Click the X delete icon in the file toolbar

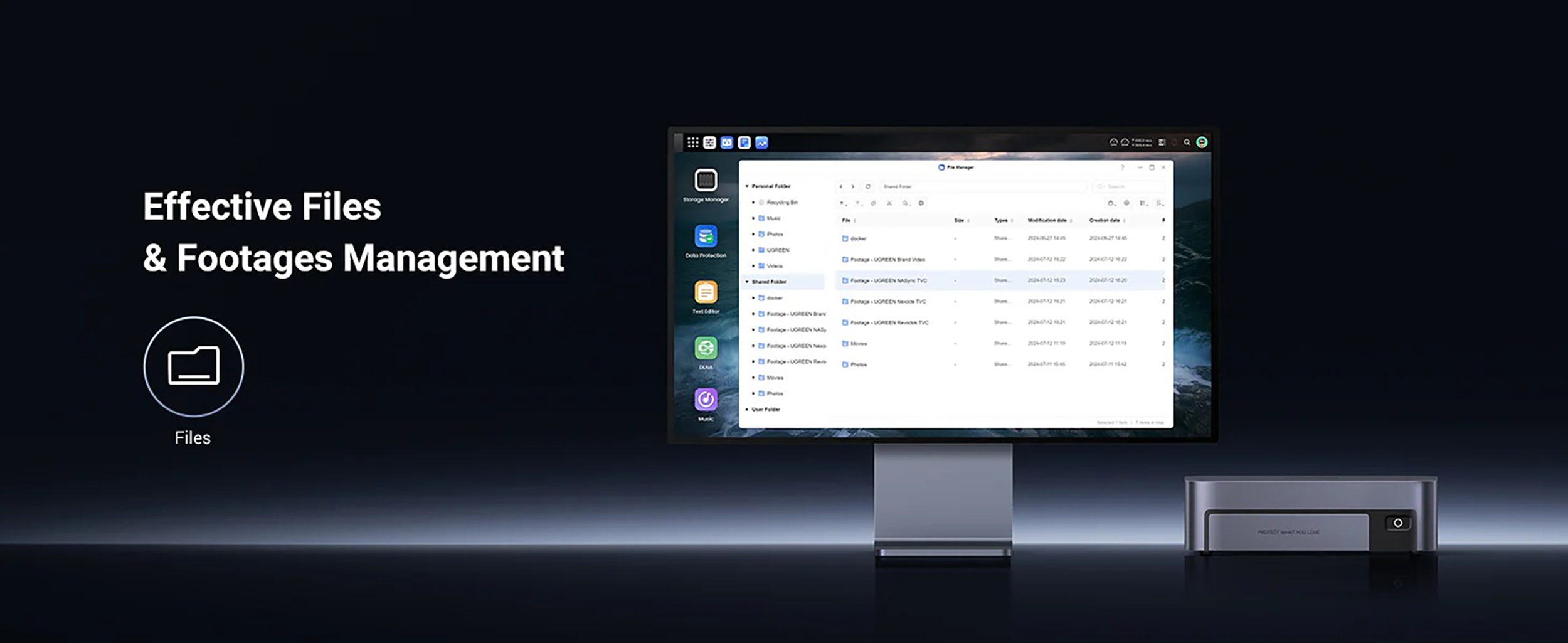click(x=889, y=203)
